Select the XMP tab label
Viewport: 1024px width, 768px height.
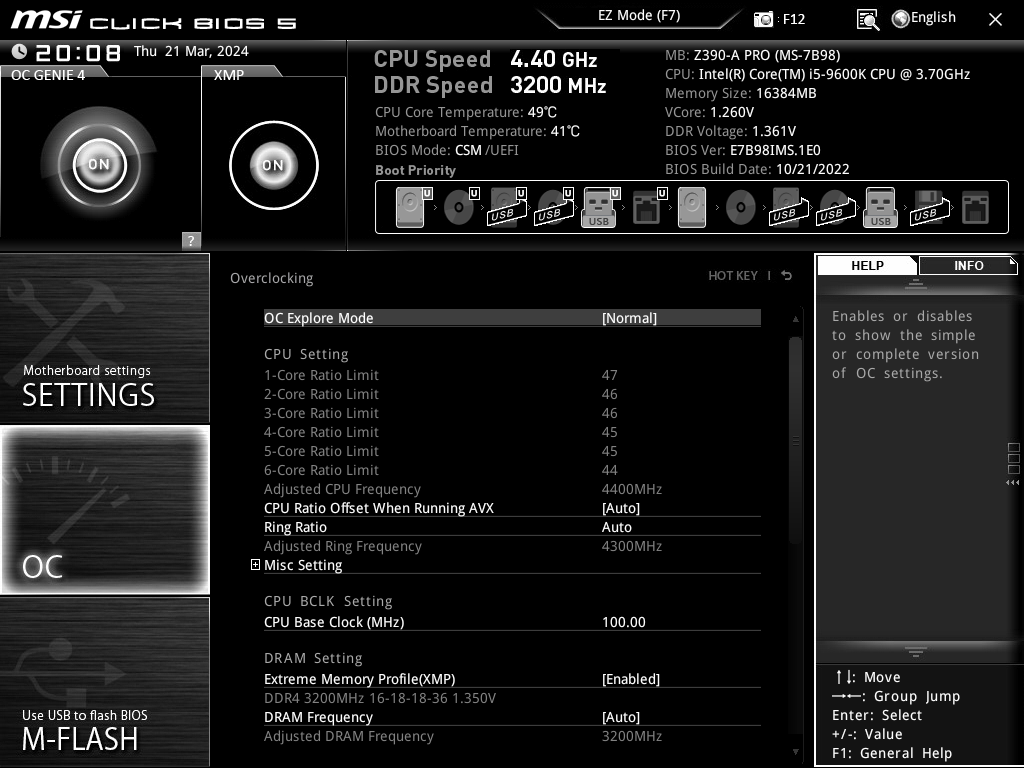coord(229,74)
